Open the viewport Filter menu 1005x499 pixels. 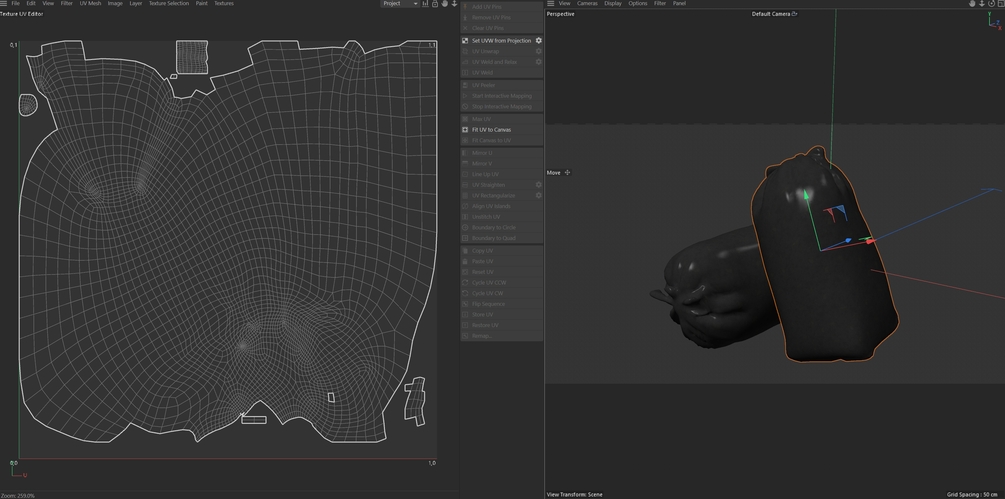[x=660, y=3]
